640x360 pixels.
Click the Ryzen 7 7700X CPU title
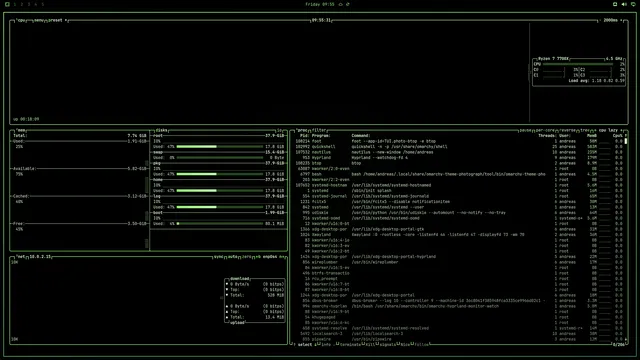(553, 59)
